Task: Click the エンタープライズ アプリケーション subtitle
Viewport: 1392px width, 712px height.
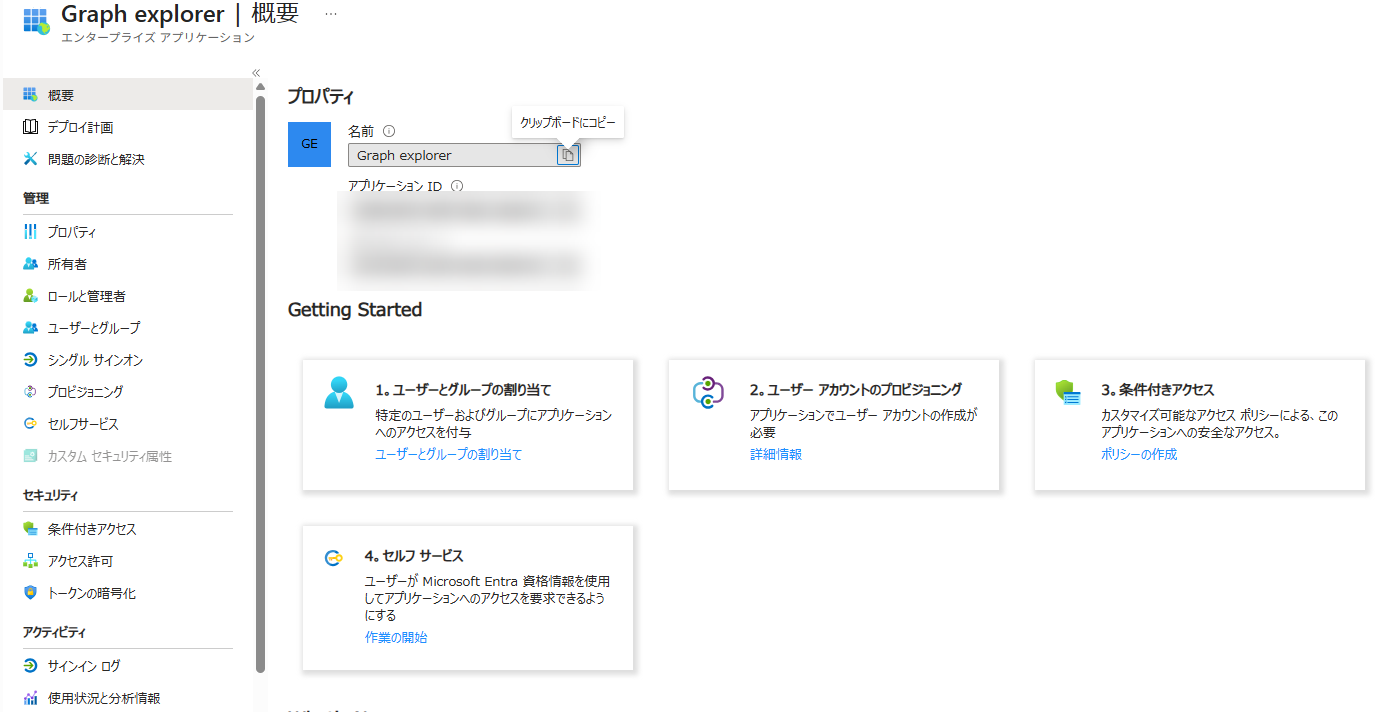Action: point(158,38)
